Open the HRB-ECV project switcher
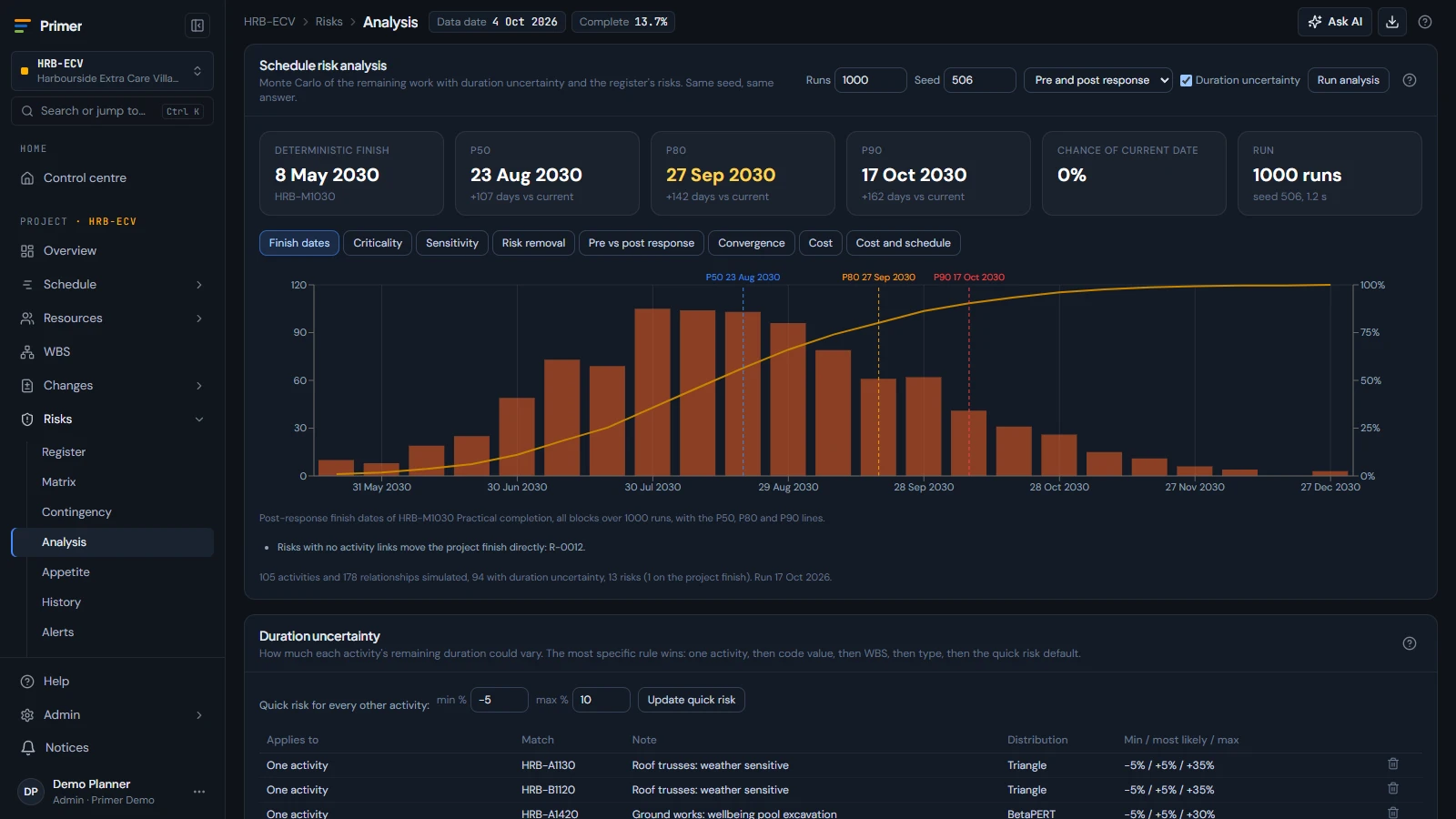The image size is (1456, 819). point(112,71)
